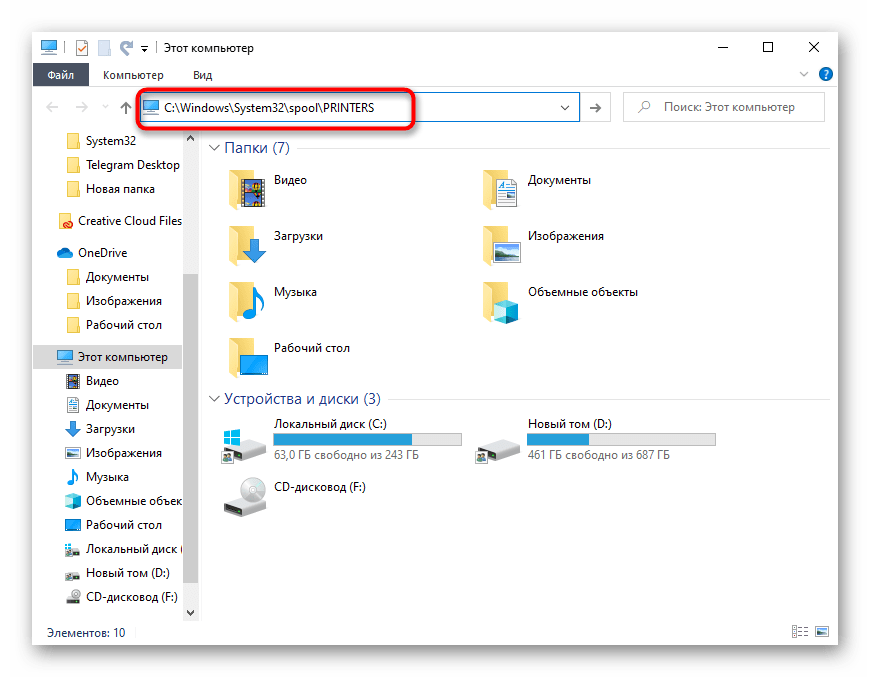Collapse the Устройства и диски group
The image size is (870, 677).
(214, 399)
